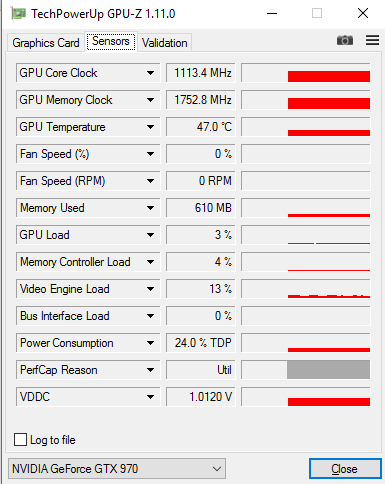The image size is (385, 484).
Task: Click the Close button
Action: (x=345, y=469)
